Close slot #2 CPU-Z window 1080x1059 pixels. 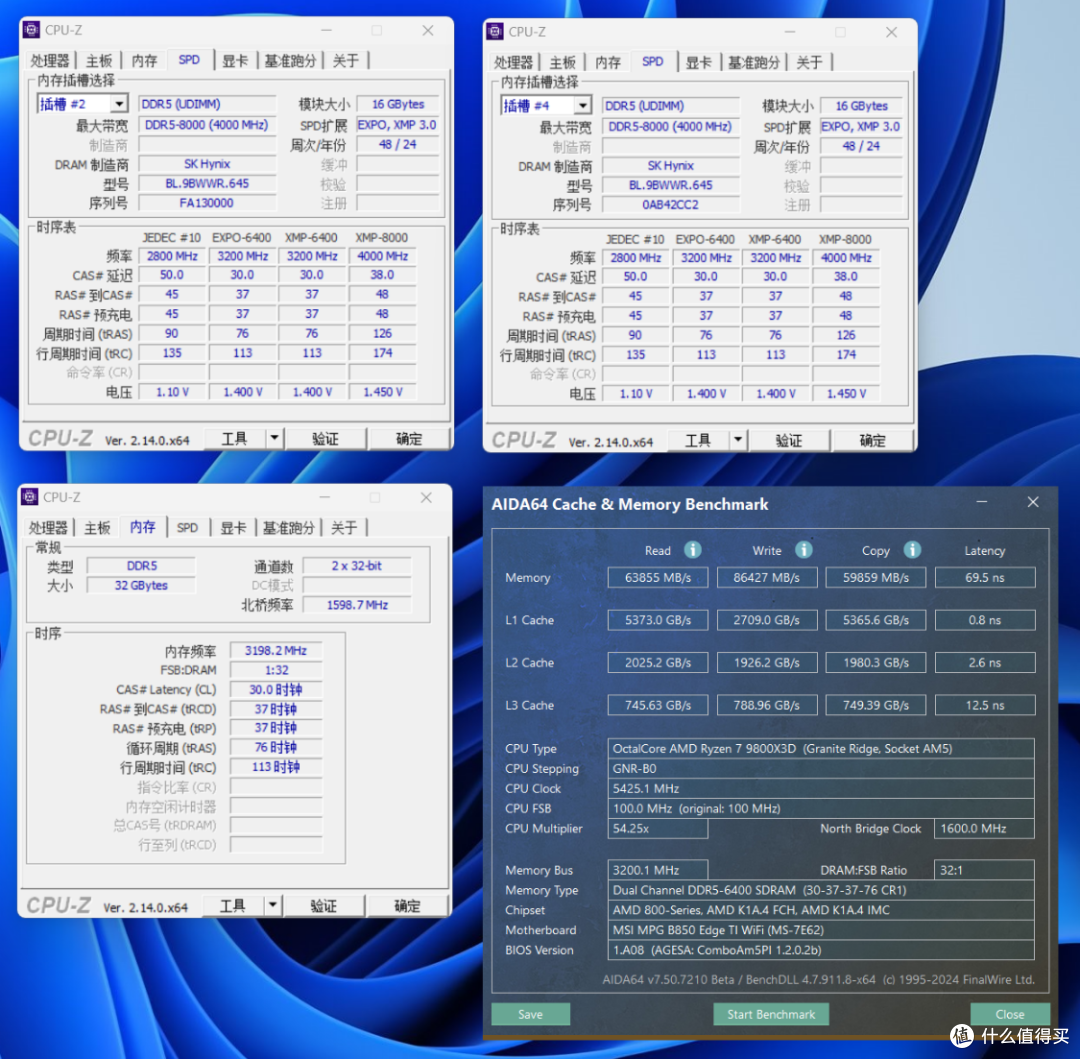(x=428, y=30)
